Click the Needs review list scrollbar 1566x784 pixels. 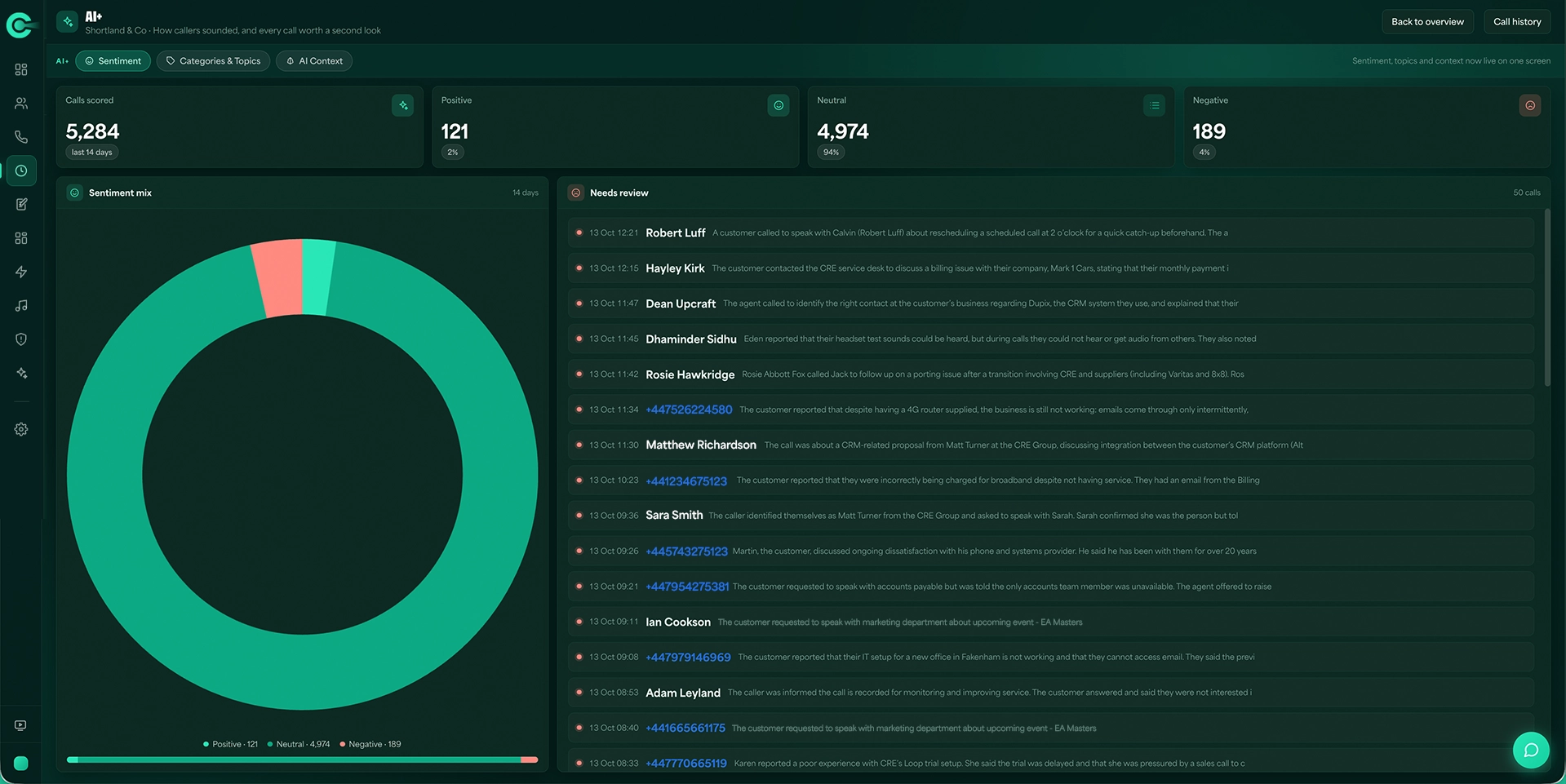[x=1546, y=297]
